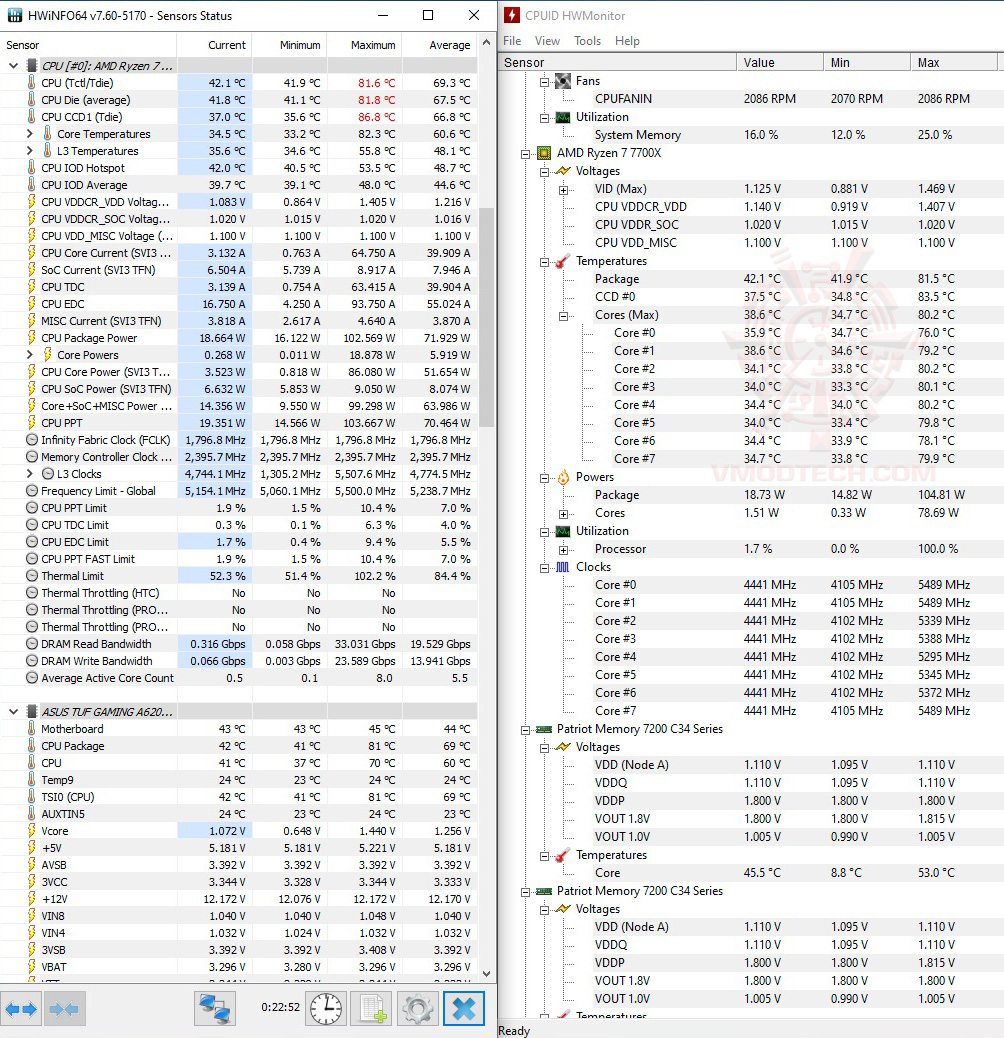Screen dimensions: 1004x1038
Task: Click the HWiNFO64 title bar app icon
Action: 15,15
